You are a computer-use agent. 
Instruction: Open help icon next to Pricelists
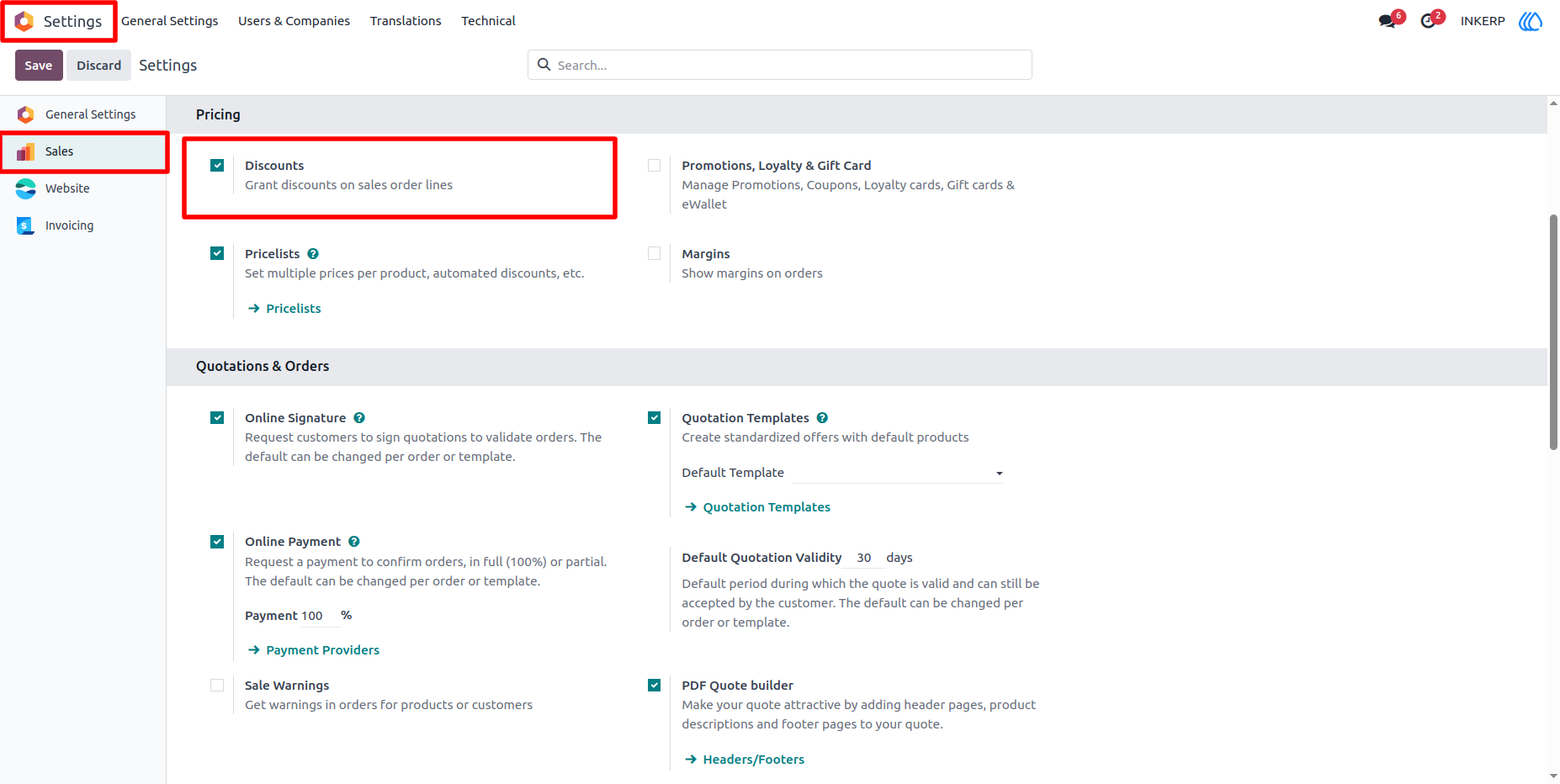point(313,254)
